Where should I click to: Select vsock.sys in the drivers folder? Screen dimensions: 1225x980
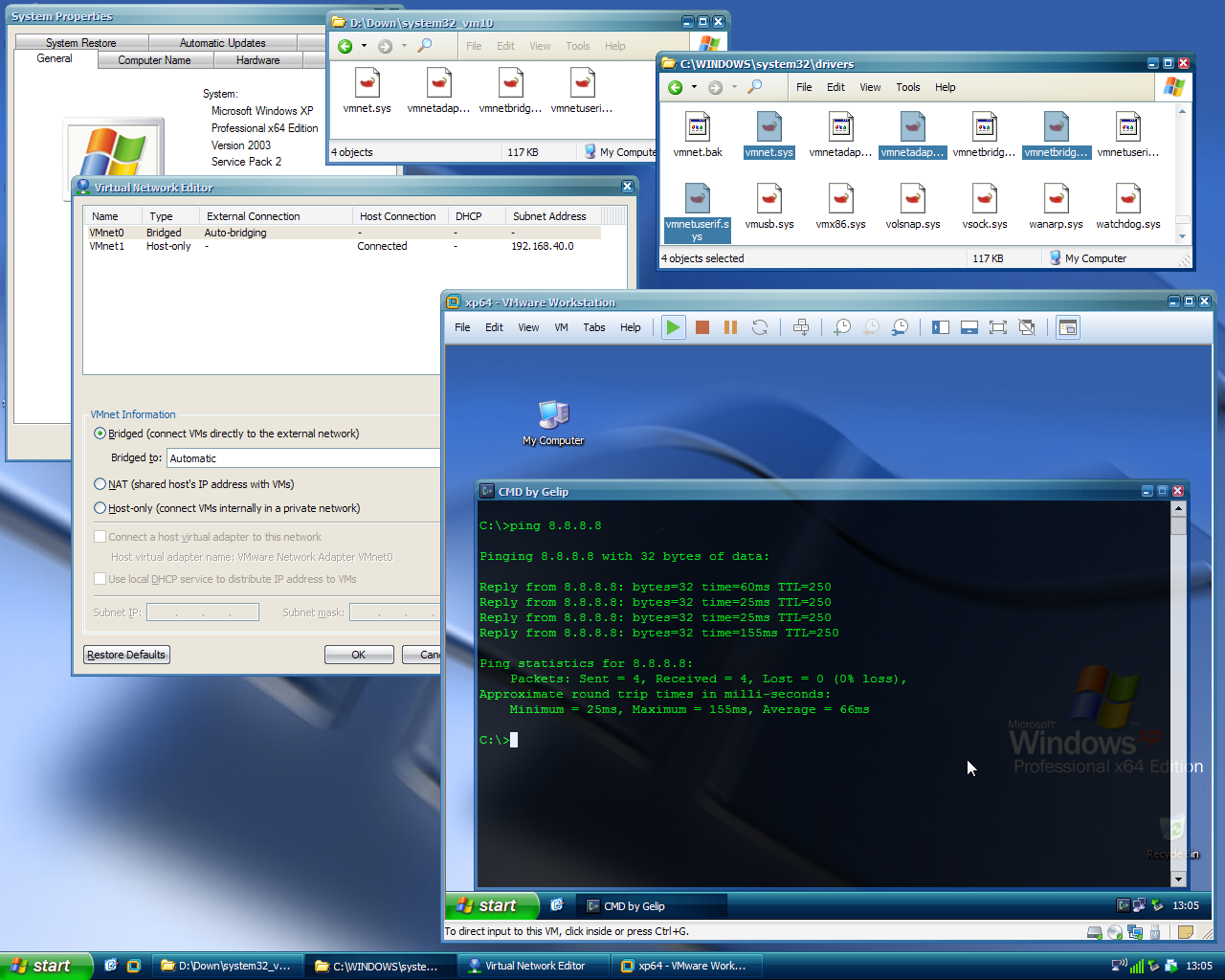(x=985, y=207)
